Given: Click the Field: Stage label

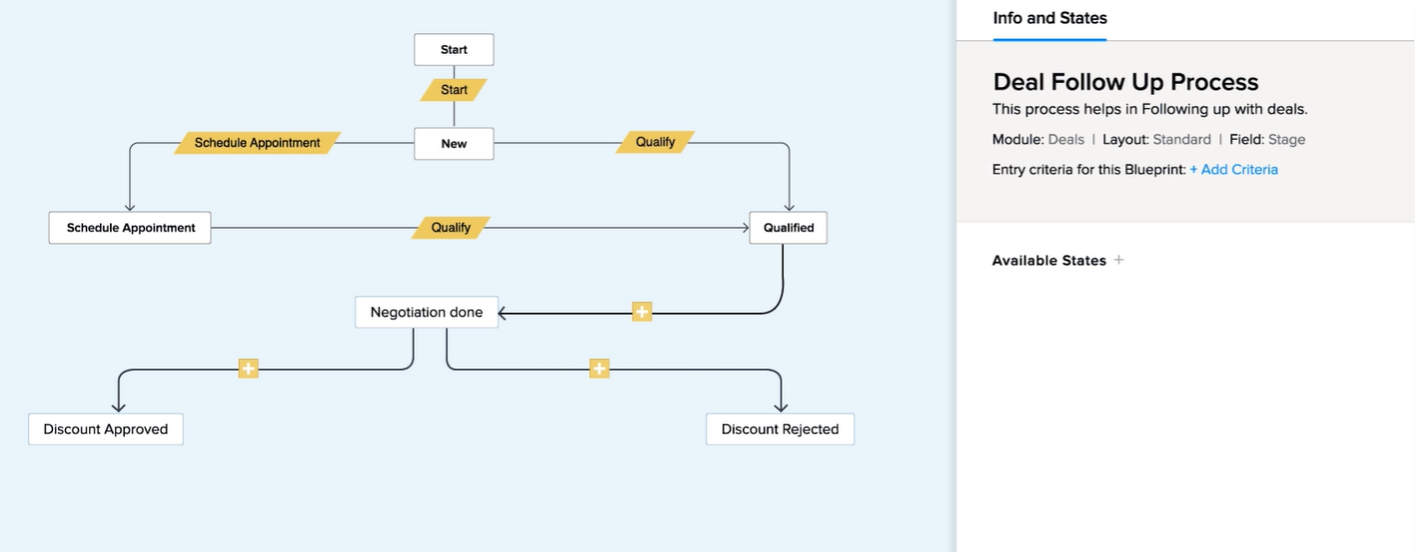Looking at the screenshot, I should 1267,139.
